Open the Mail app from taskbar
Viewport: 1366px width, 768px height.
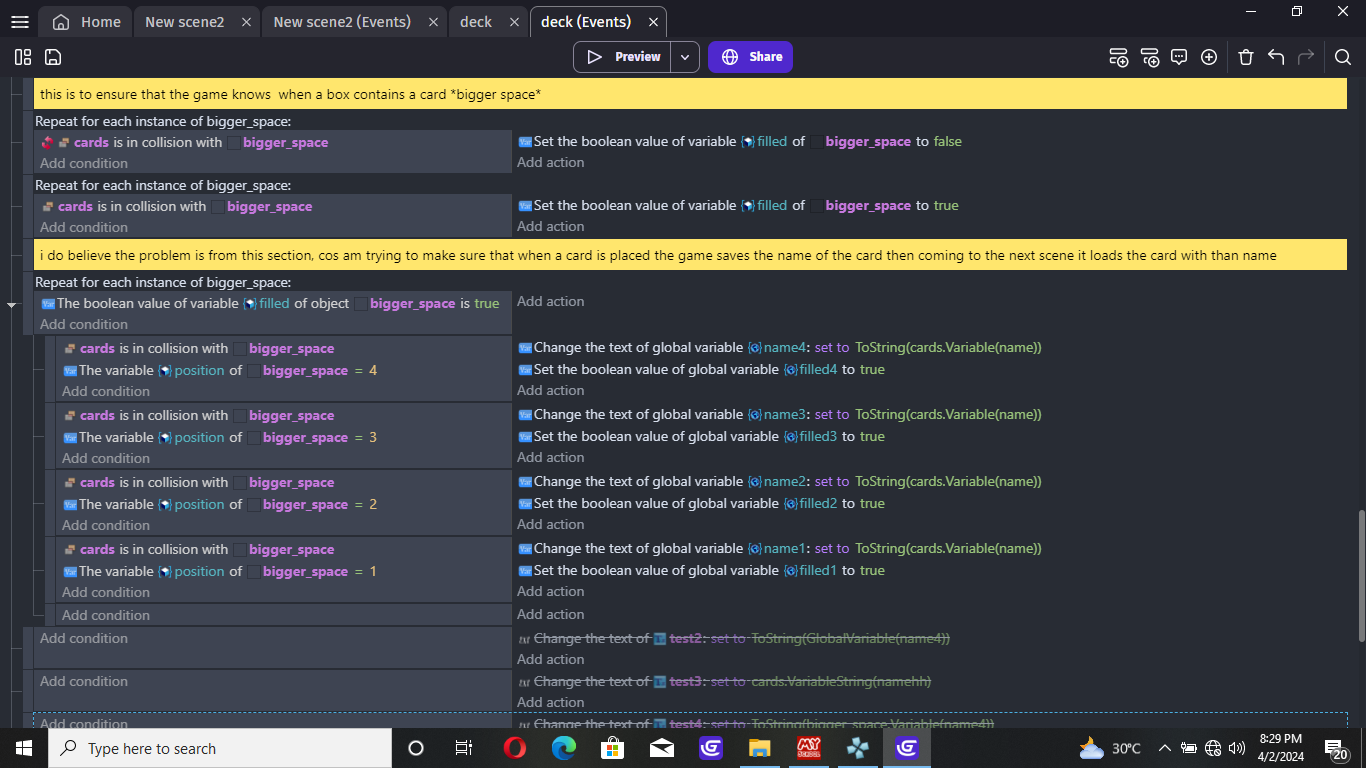661,748
